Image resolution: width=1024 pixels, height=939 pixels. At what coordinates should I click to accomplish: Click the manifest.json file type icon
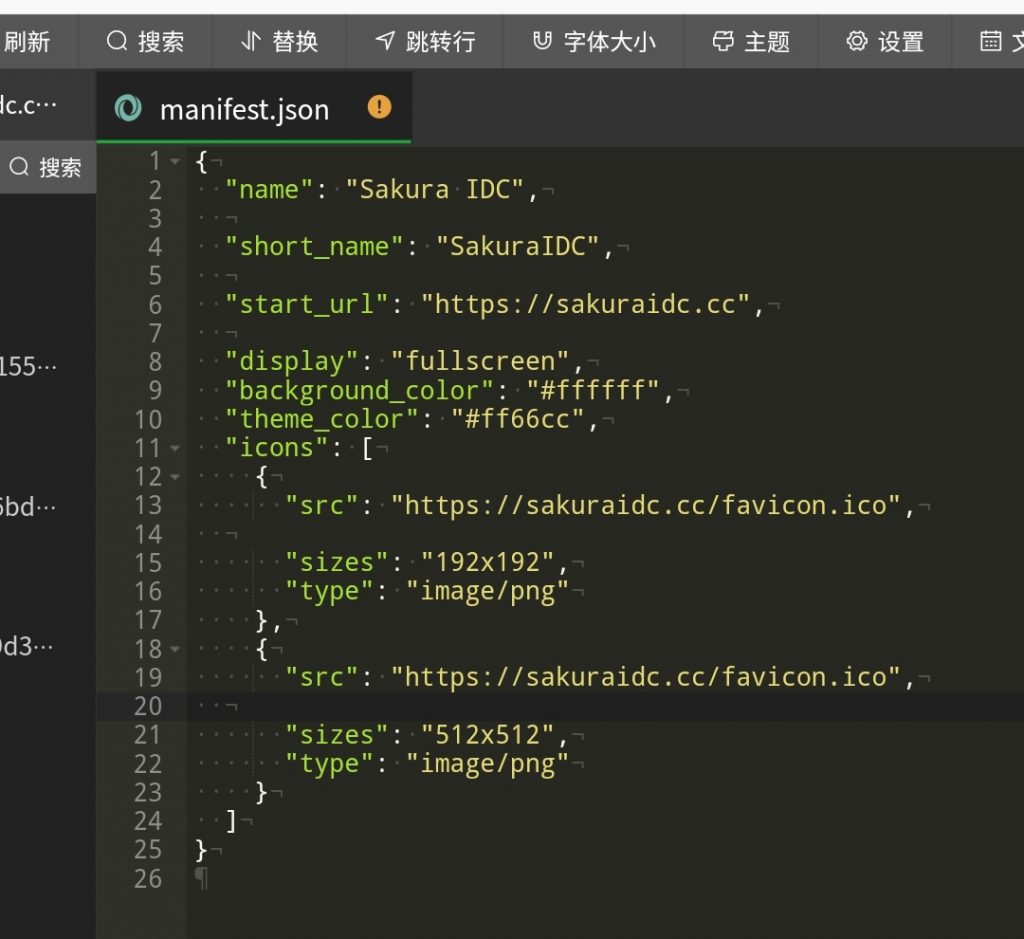pyautogui.click(x=128, y=108)
